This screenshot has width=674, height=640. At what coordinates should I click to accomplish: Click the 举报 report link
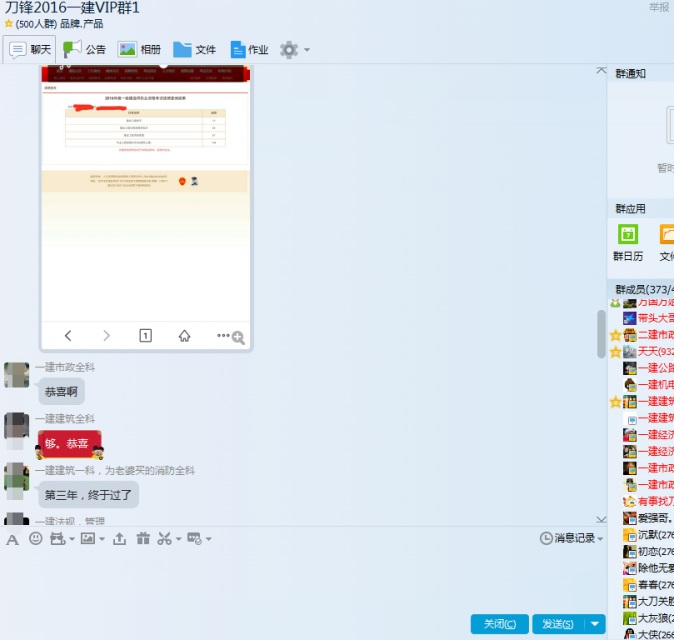coord(659,7)
